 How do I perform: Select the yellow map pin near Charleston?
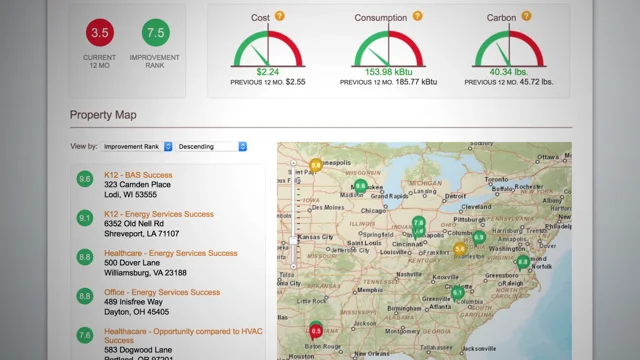coord(460,249)
